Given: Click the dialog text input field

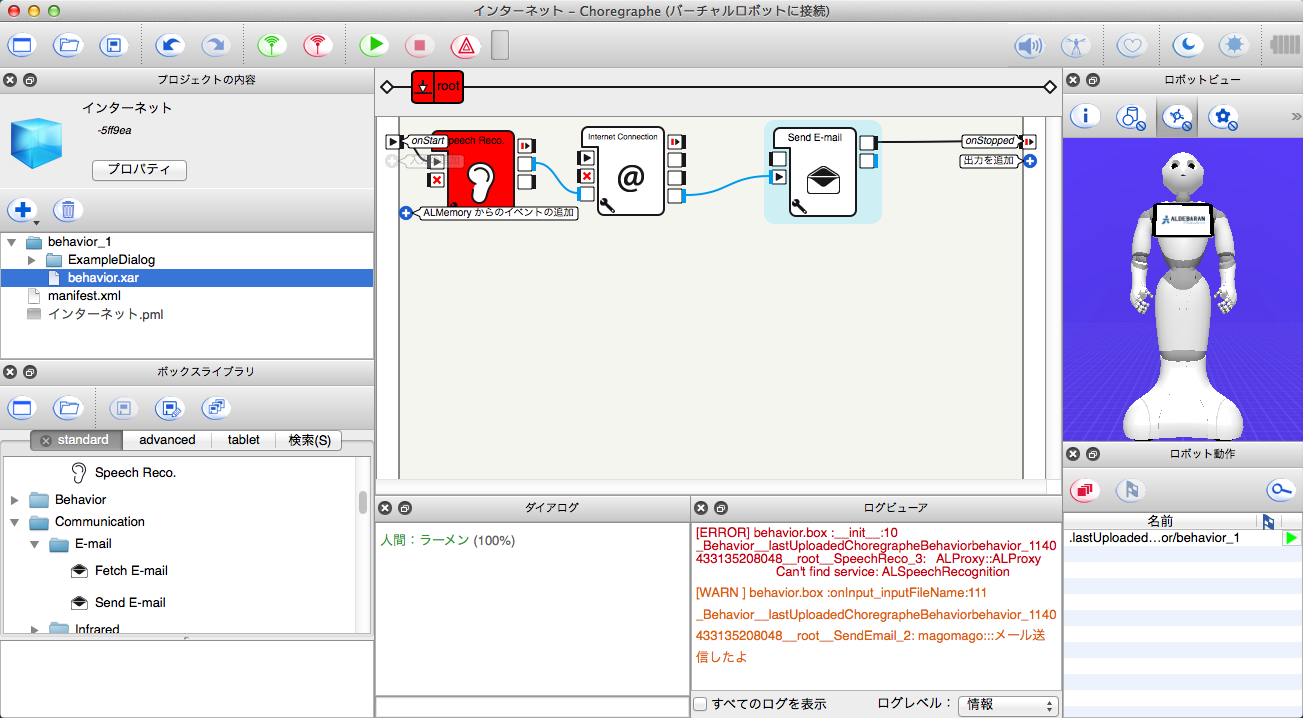Looking at the screenshot, I should coord(531,707).
